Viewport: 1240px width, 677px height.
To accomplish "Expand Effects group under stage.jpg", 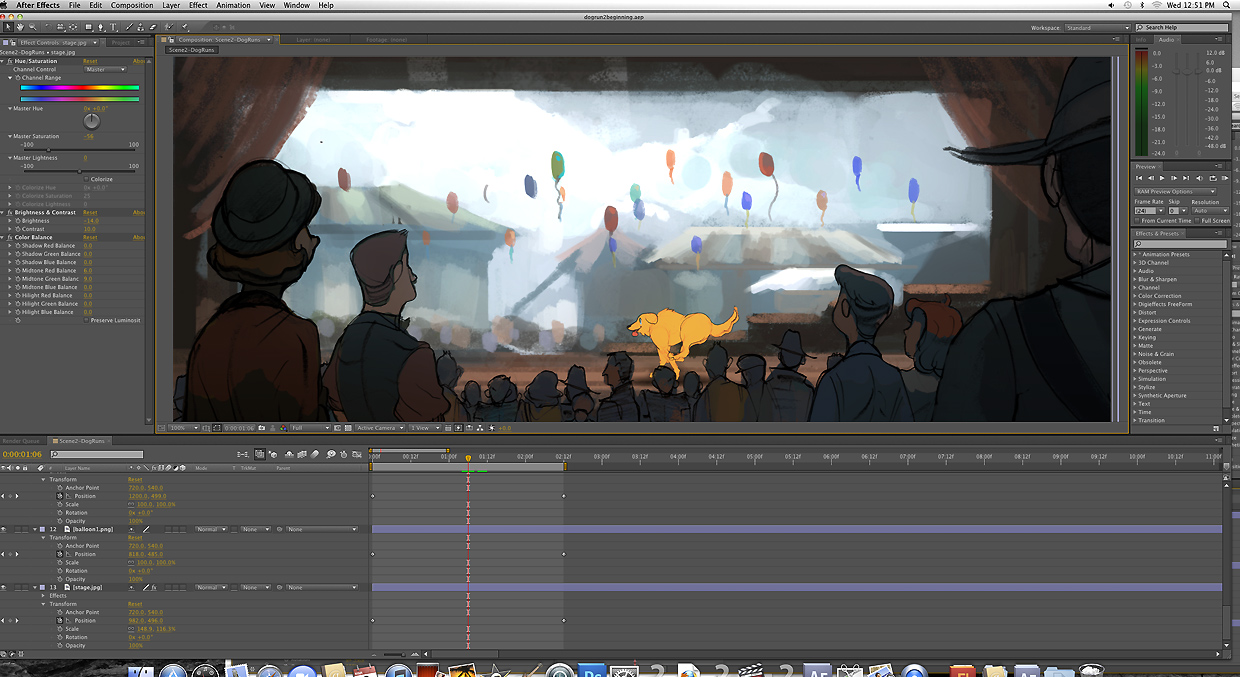I will tap(43, 596).
